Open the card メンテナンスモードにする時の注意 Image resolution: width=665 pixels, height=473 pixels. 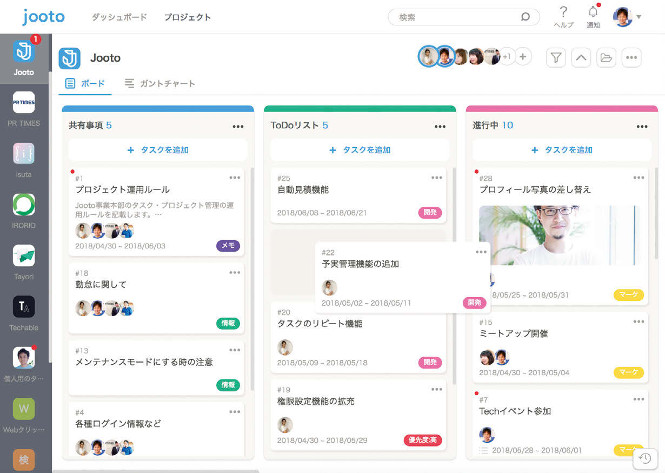pos(156,367)
